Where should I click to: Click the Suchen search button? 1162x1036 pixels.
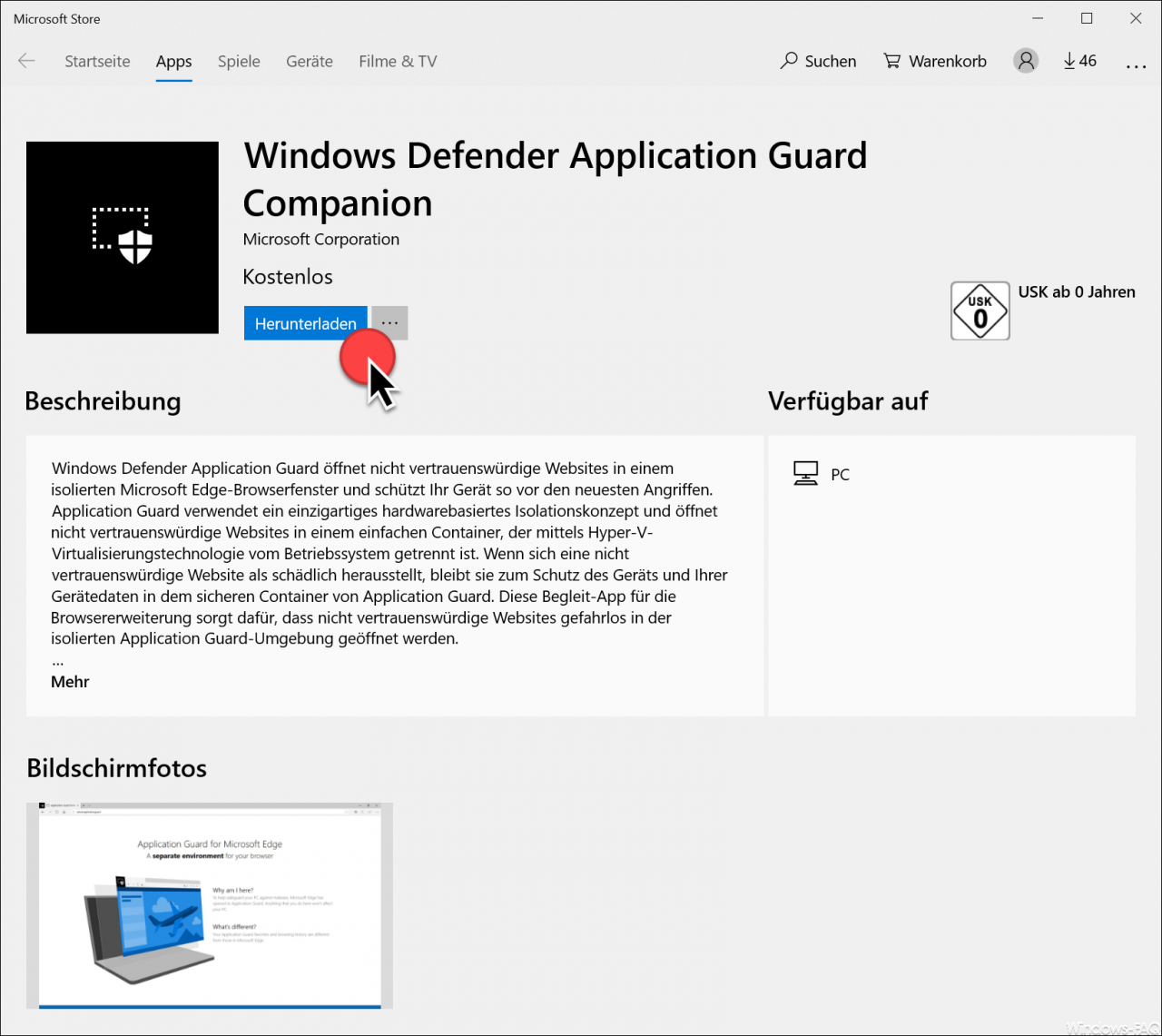818,61
